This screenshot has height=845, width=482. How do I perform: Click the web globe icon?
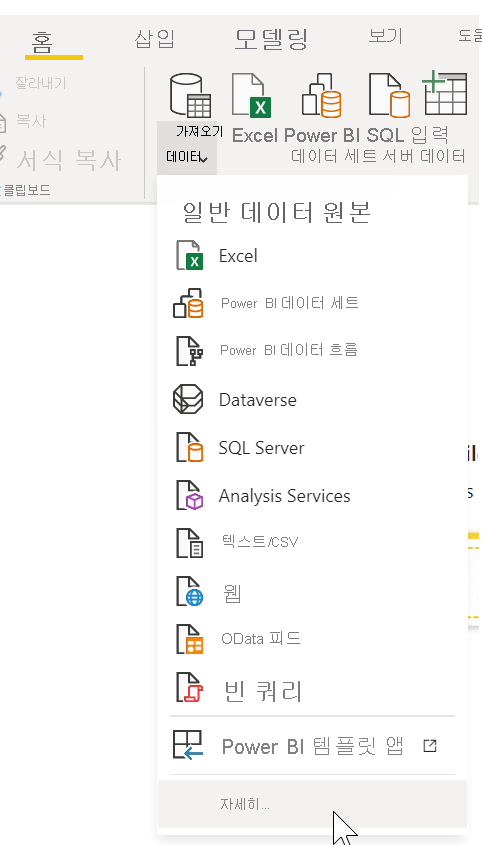189,591
